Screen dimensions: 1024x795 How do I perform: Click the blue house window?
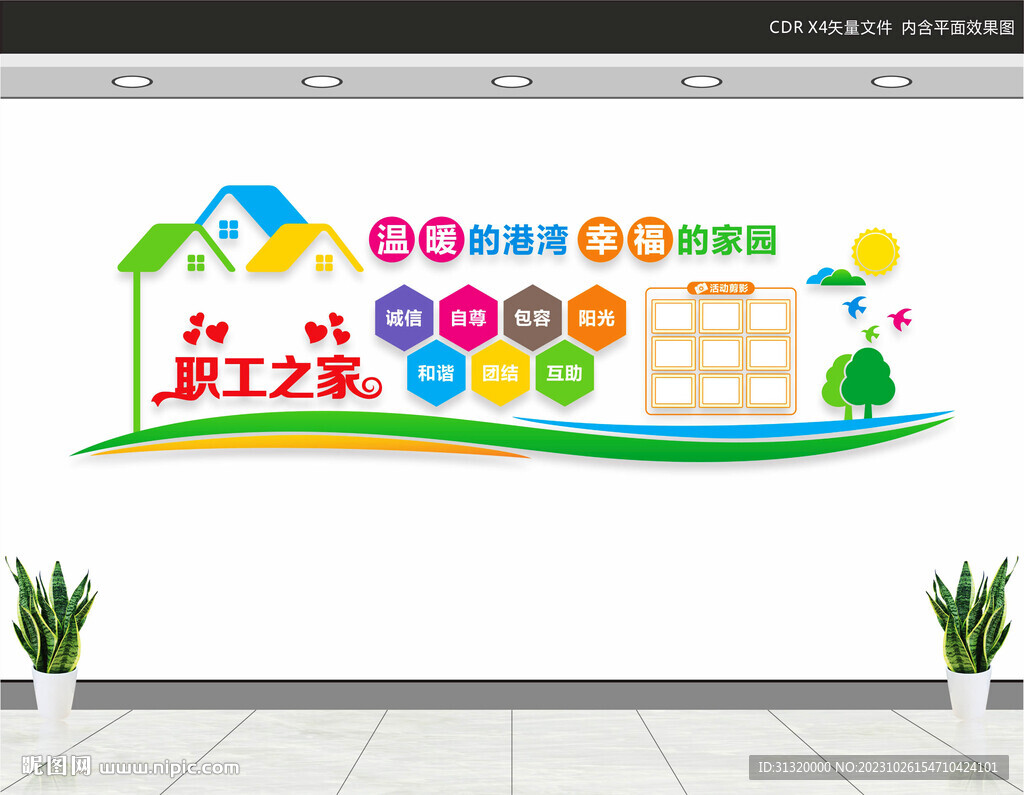pos(229,229)
